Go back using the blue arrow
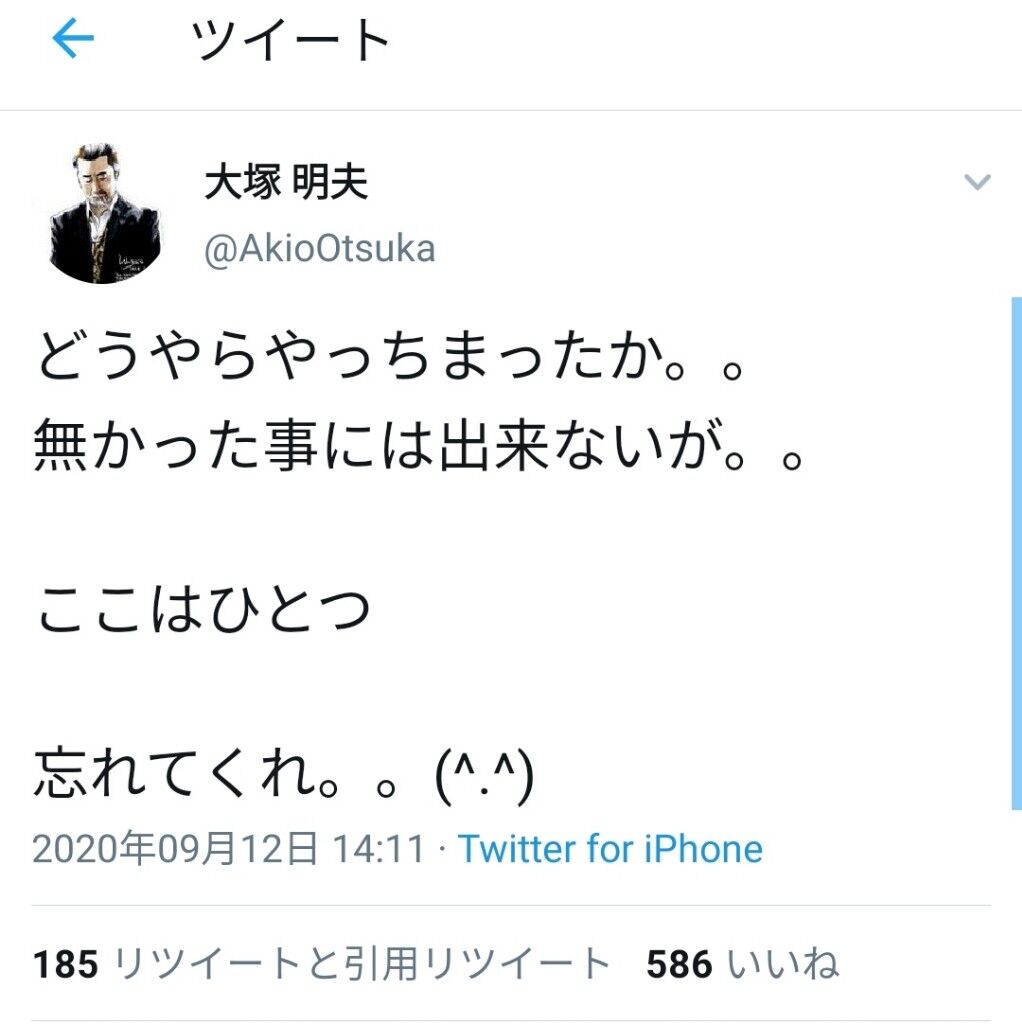Screen dimensions: 1022x1024 (x=73, y=39)
